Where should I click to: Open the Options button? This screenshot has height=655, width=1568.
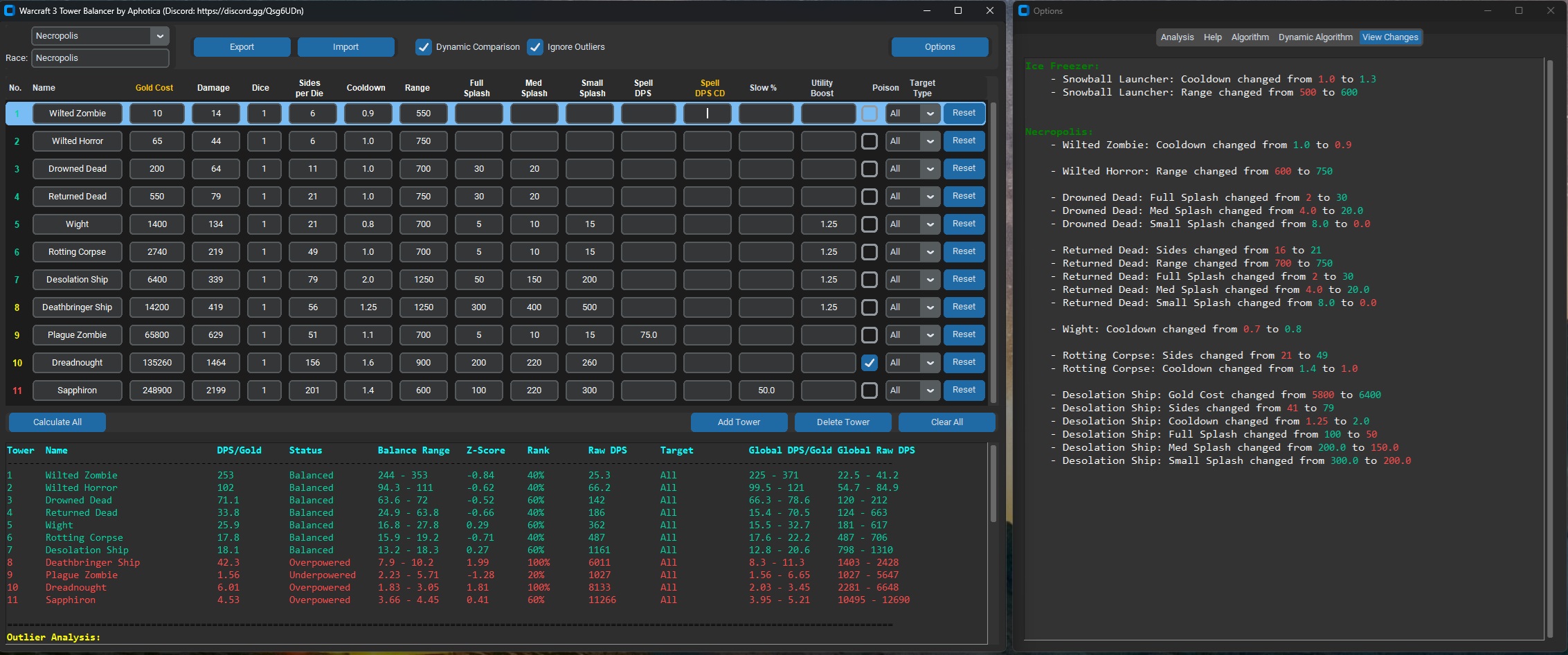939,47
